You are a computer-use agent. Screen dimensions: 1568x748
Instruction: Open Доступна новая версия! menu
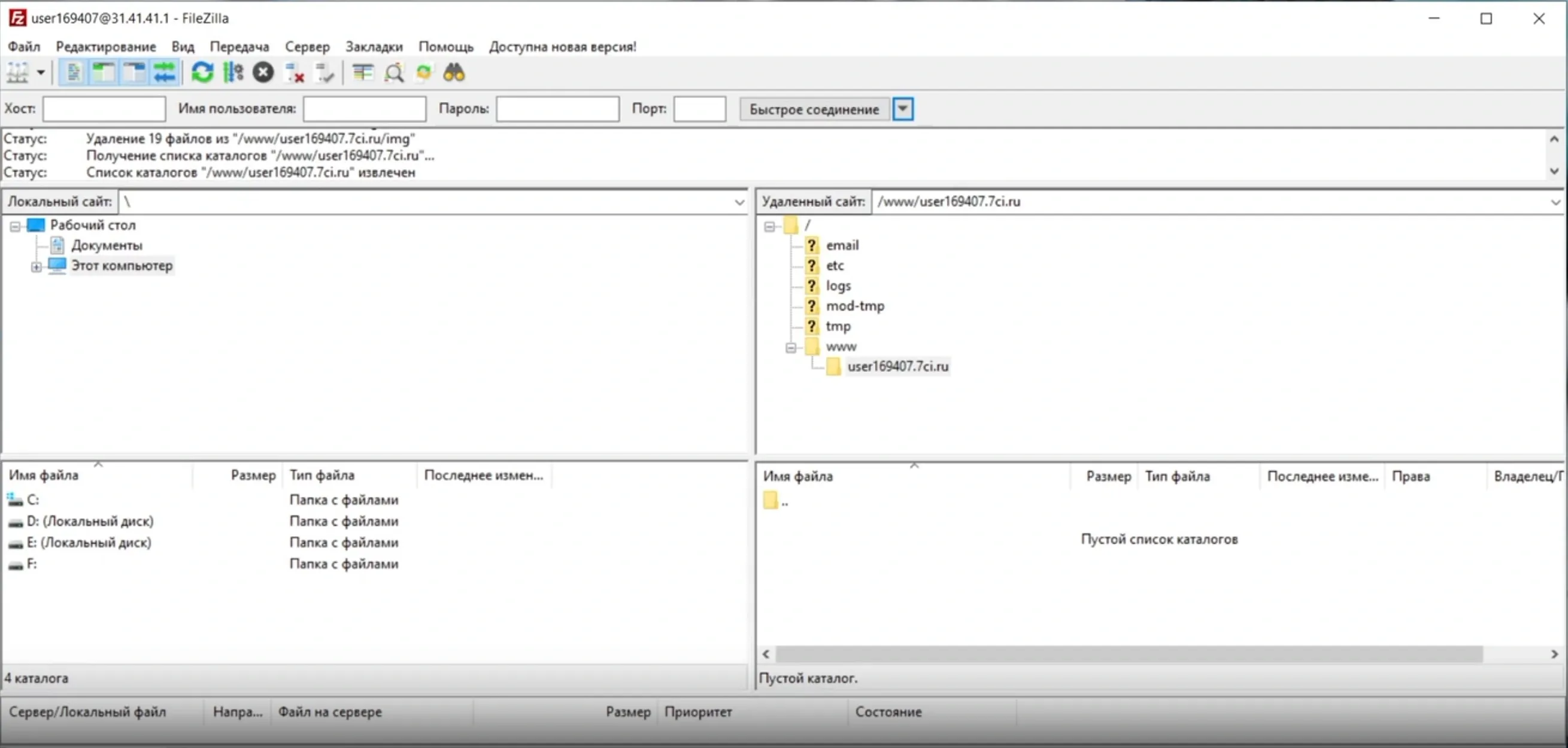pyautogui.click(x=562, y=47)
